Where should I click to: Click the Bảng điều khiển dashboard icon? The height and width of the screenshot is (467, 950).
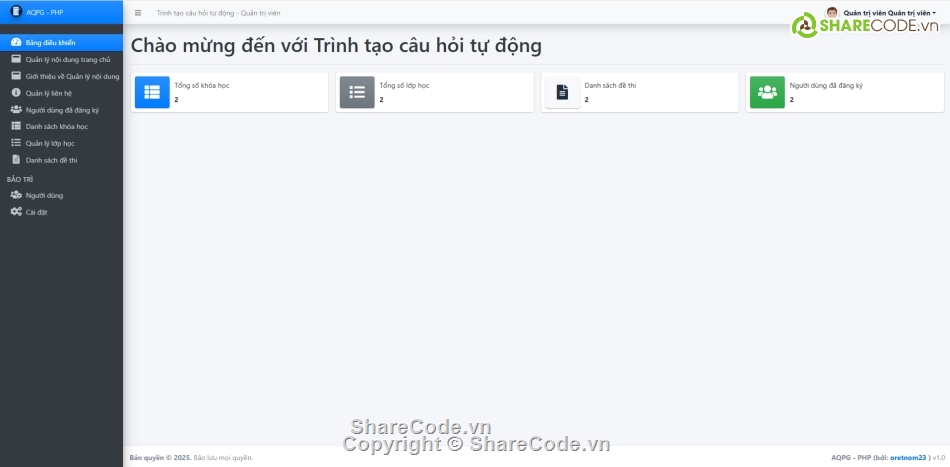[x=16, y=42]
